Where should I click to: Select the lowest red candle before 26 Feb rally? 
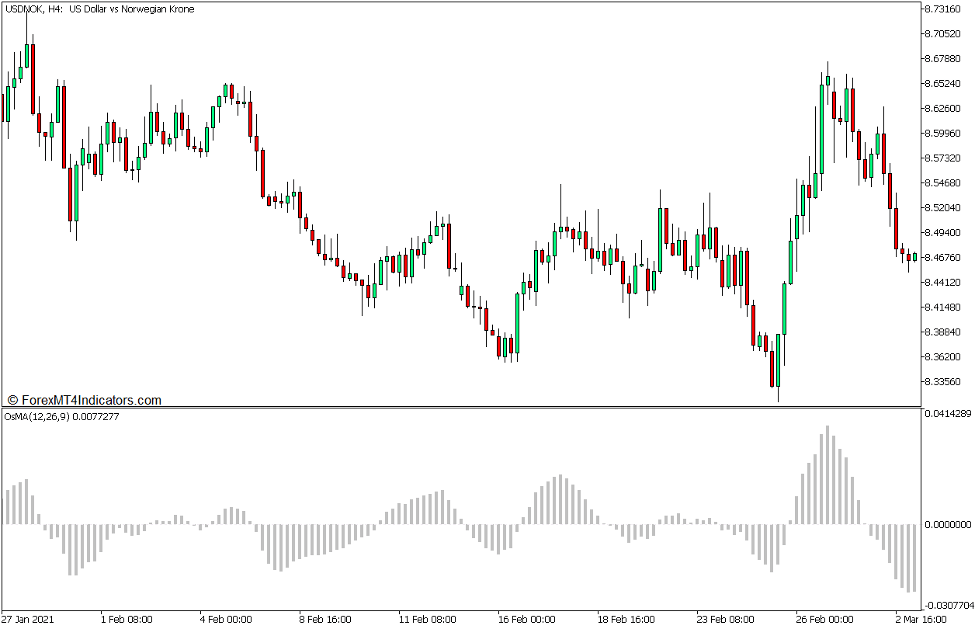tap(773, 370)
